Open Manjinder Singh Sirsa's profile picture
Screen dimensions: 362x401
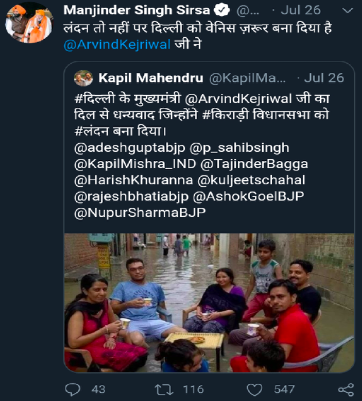[x=29, y=24]
